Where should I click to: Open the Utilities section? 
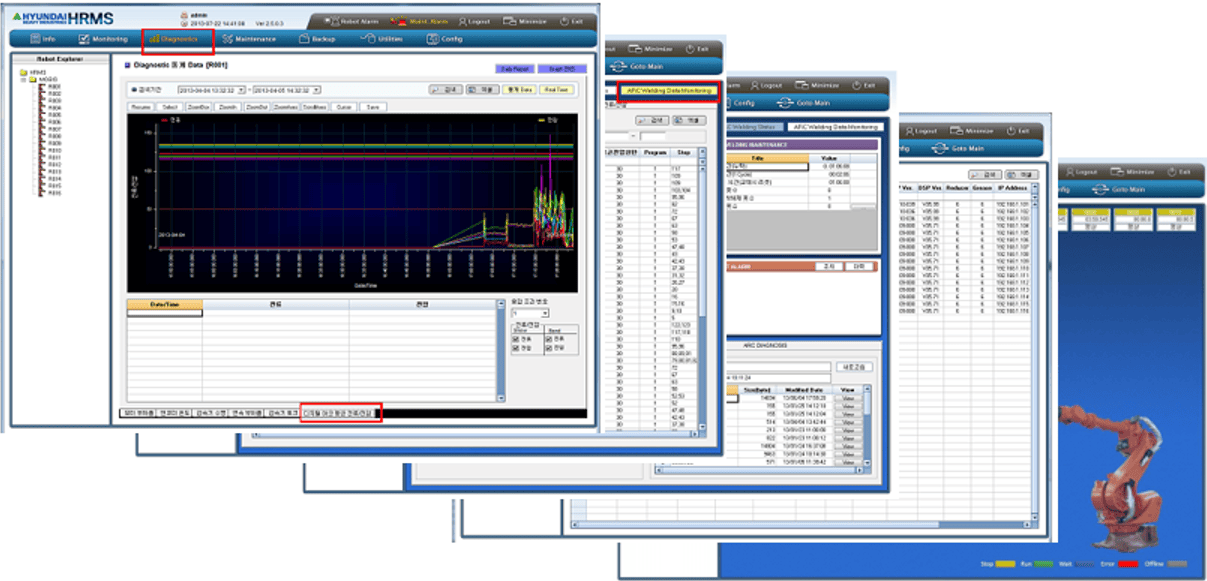[381, 39]
